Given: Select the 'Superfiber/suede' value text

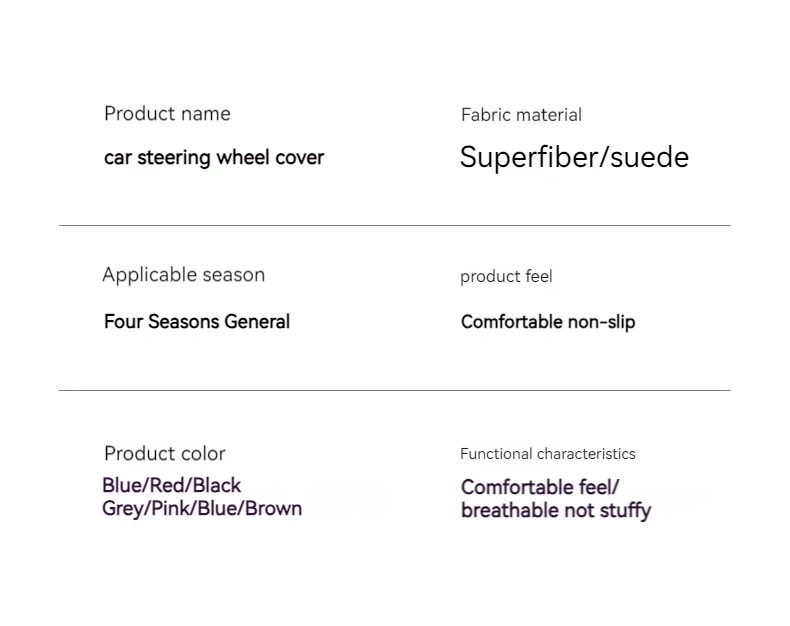Looking at the screenshot, I should 574,157.
